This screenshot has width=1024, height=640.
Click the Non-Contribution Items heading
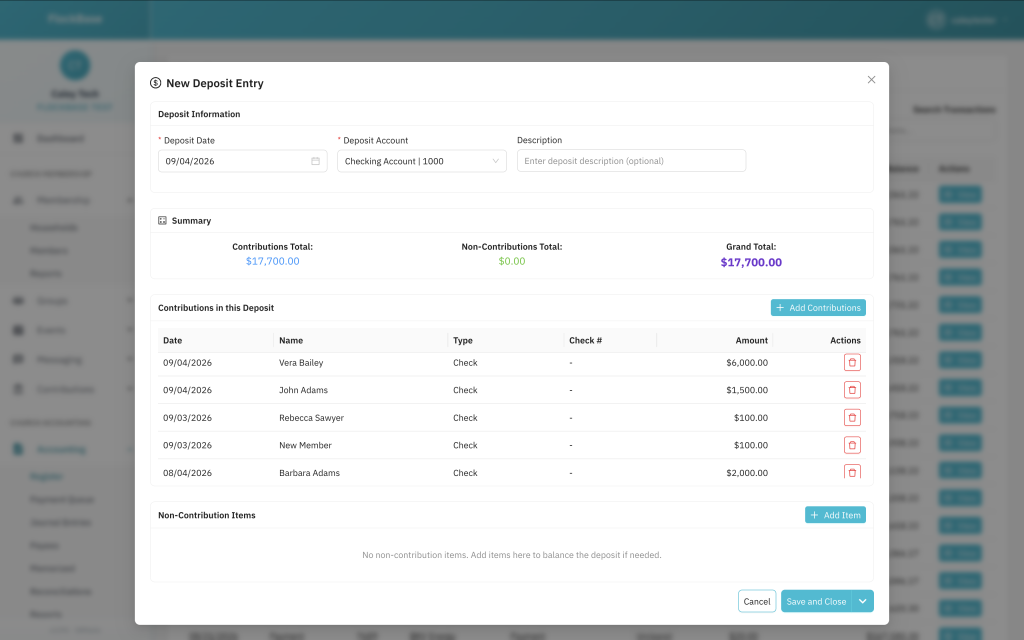(x=206, y=515)
